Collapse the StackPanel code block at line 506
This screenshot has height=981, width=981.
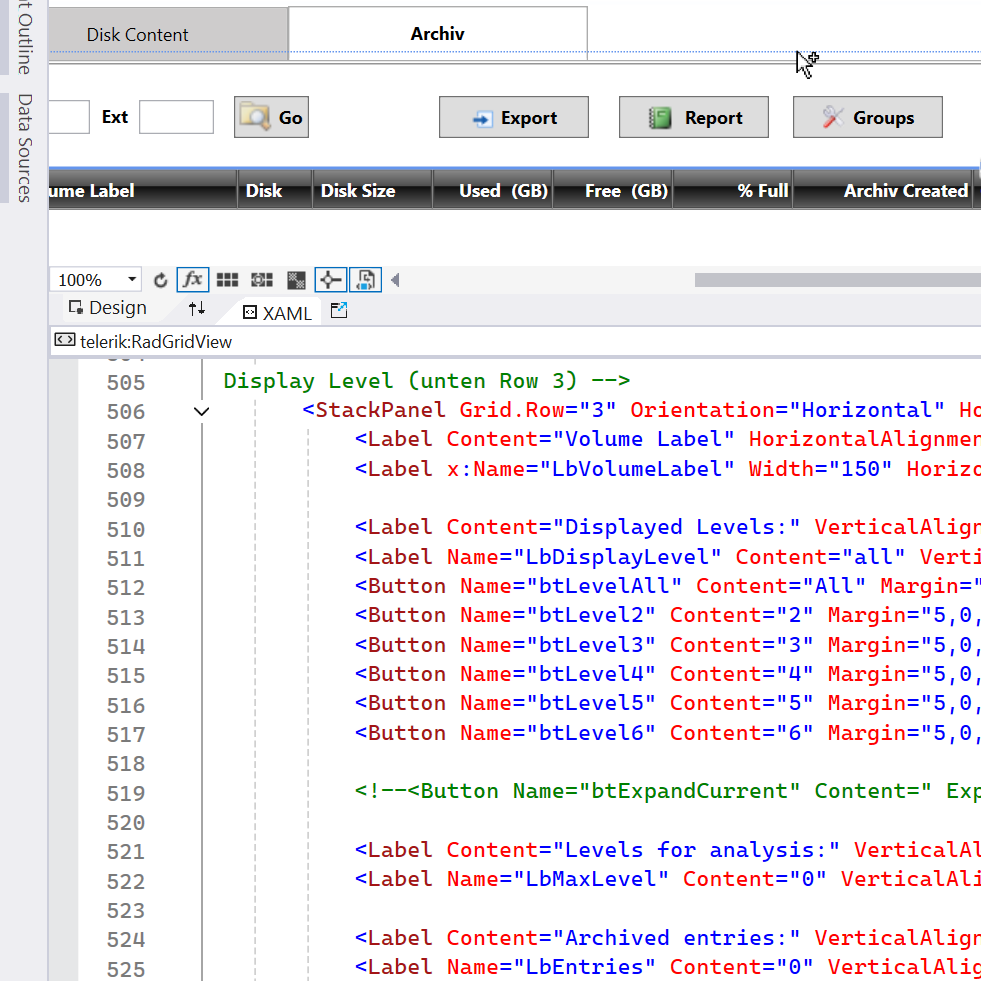(x=201, y=412)
